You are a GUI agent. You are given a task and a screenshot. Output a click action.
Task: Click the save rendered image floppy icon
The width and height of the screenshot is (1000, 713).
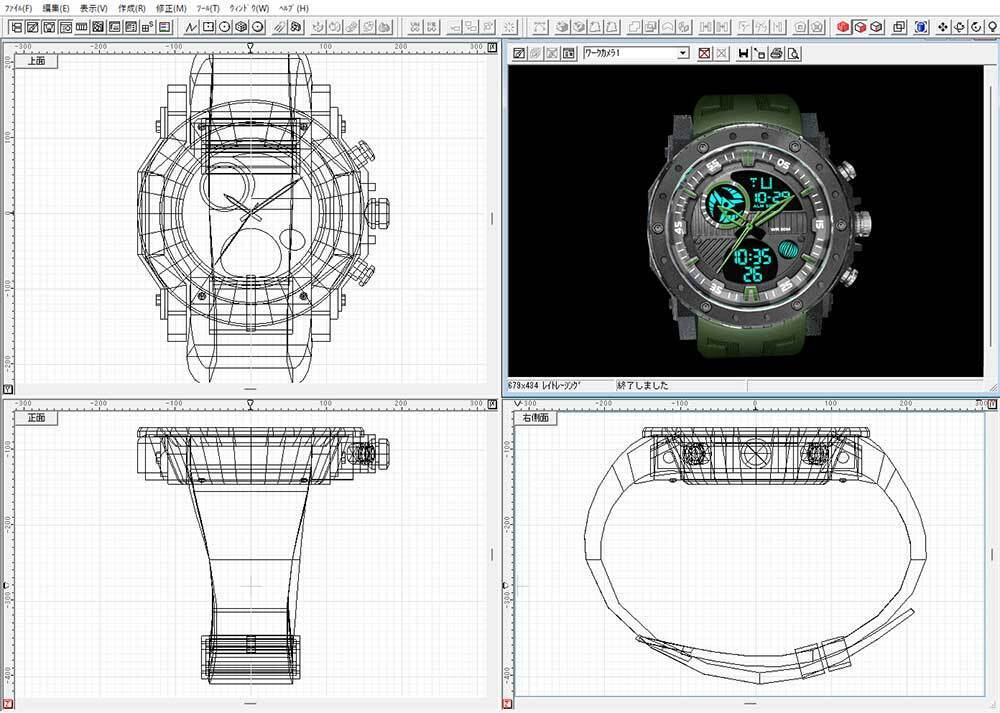[x=743, y=53]
